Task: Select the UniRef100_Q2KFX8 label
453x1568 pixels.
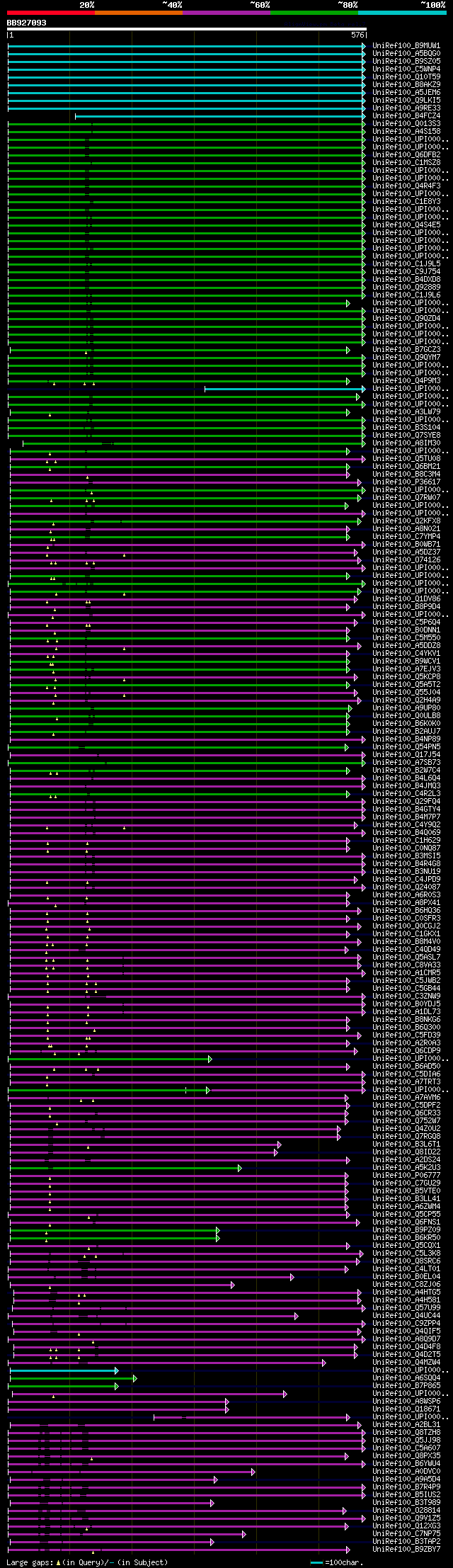Action: point(406,521)
